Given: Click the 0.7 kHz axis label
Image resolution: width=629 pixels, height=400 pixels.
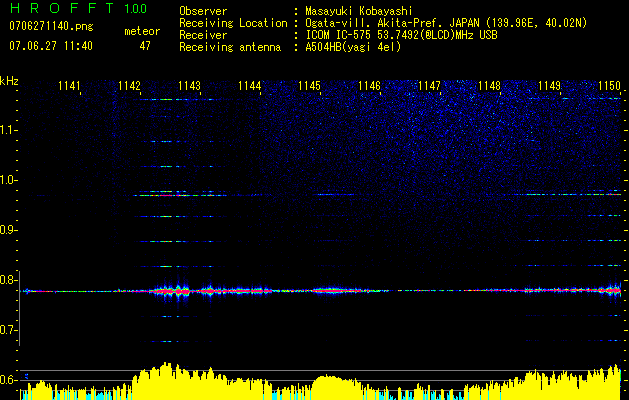Looking at the screenshot, I should point(8,330).
